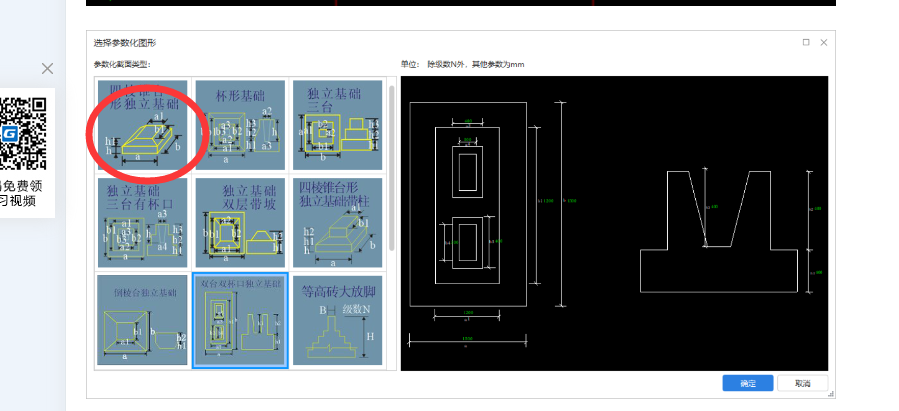Close the 选择参数化图形 dialog
The image size is (899, 411).
point(824,42)
